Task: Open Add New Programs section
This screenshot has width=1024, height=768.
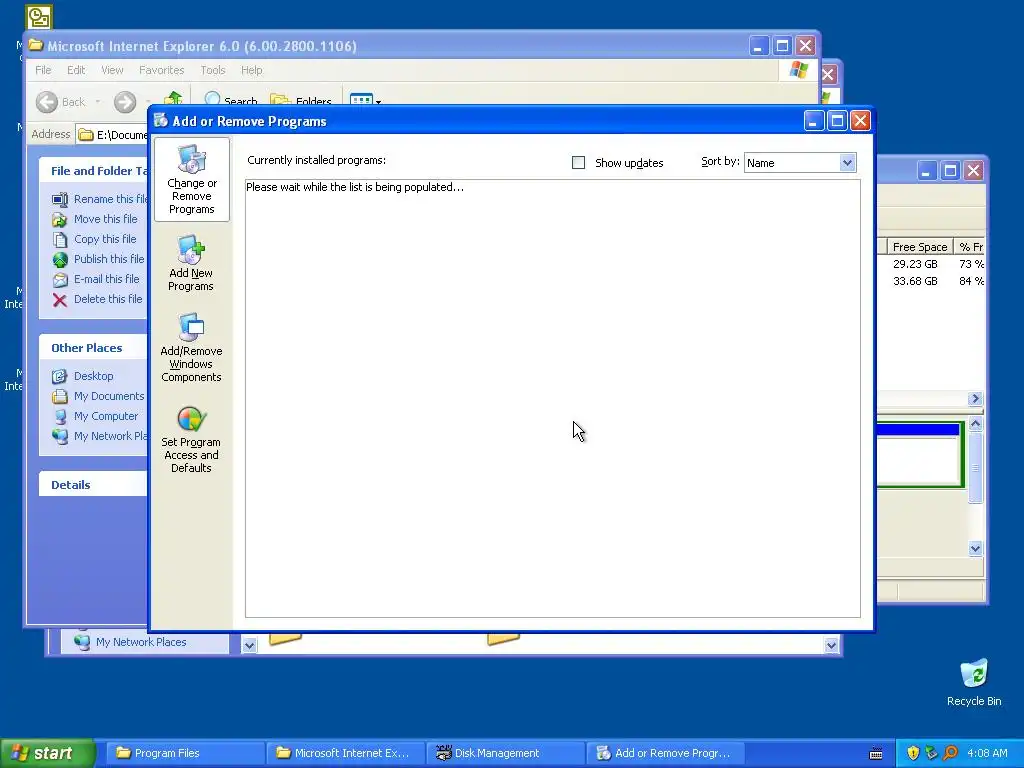Action: [x=191, y=263]
